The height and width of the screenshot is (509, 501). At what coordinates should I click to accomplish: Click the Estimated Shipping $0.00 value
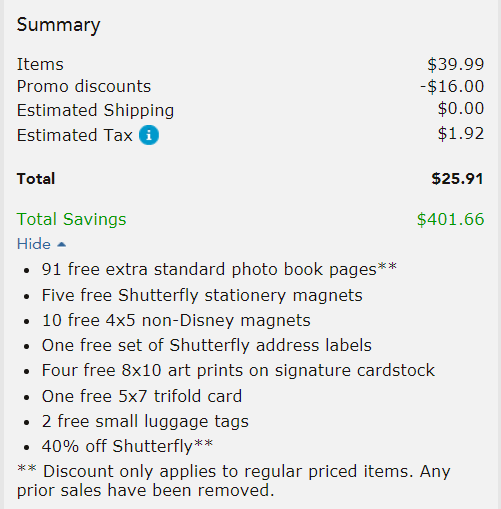[x=461, y=109]
